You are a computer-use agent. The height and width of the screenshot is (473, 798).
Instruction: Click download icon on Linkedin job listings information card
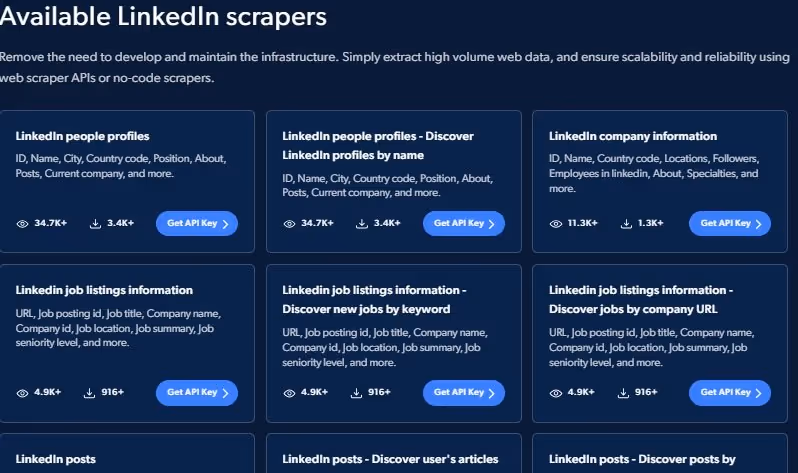tap(89, 393)
